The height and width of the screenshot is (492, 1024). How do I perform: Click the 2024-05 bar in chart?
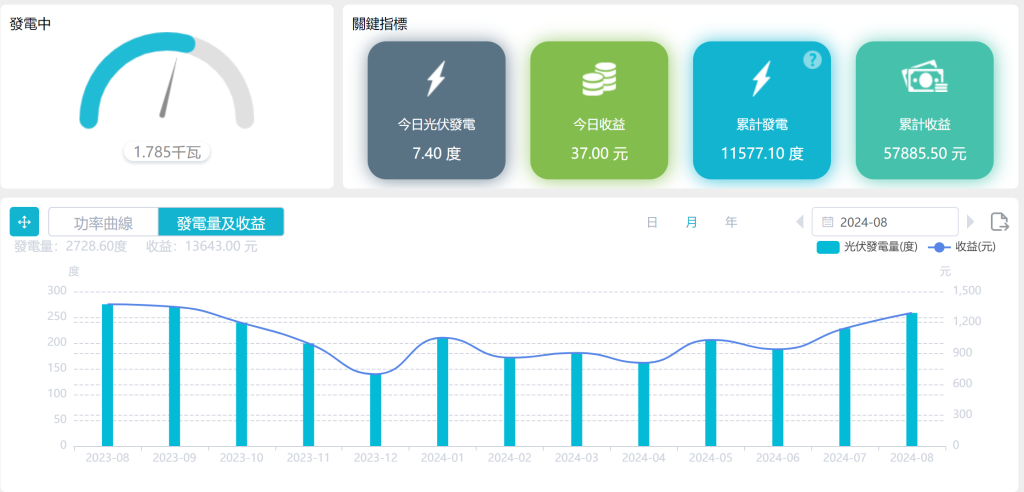click(711, 393)
